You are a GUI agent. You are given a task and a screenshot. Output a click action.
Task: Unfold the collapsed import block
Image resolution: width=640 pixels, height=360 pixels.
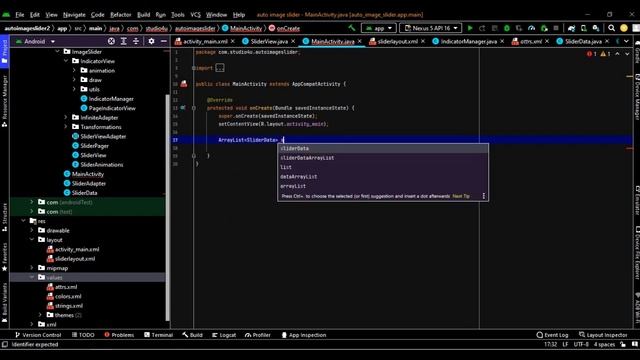tap(220, 68)
